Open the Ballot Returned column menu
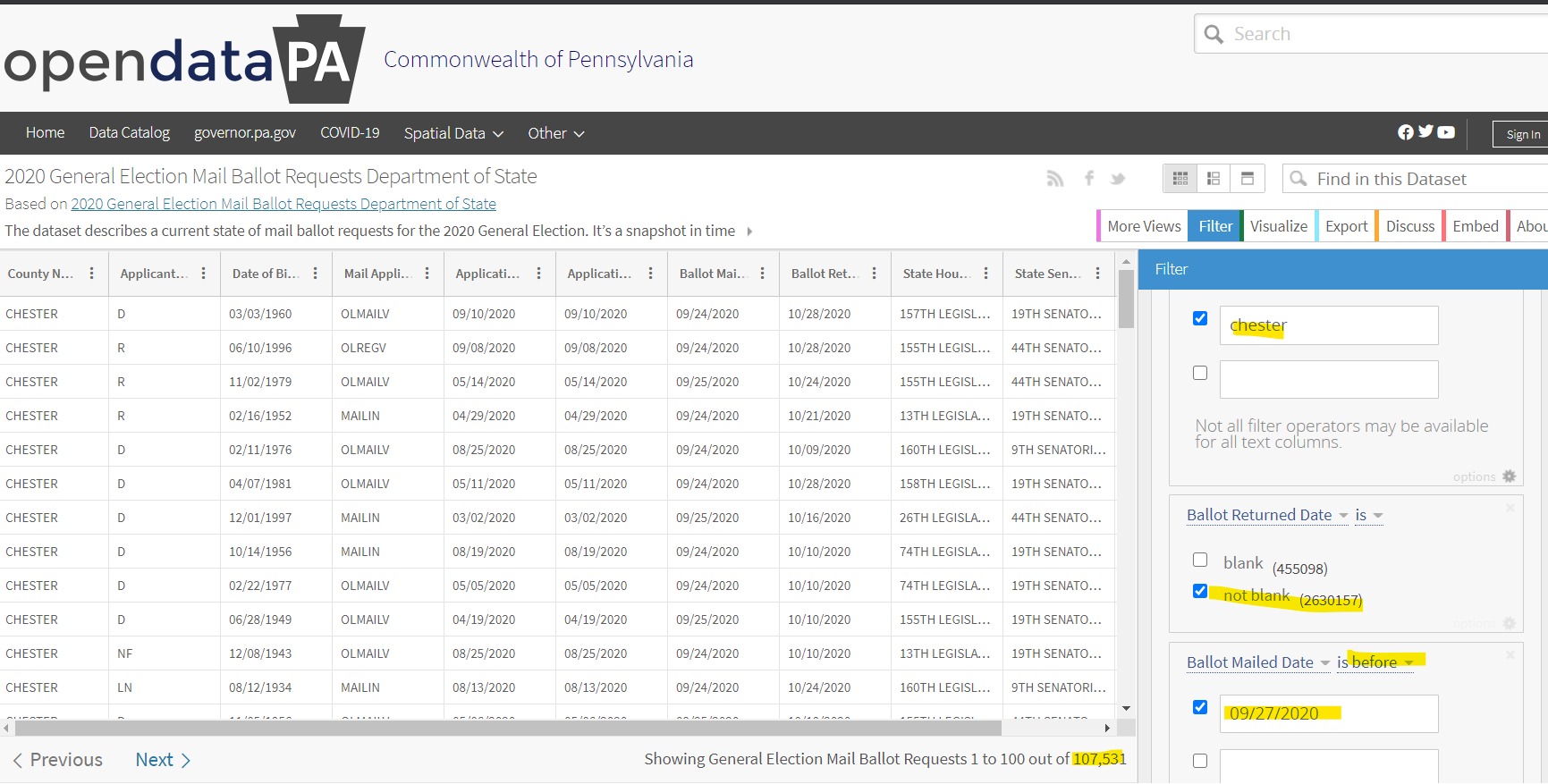The image size is (1548, 784). (874, 274)
